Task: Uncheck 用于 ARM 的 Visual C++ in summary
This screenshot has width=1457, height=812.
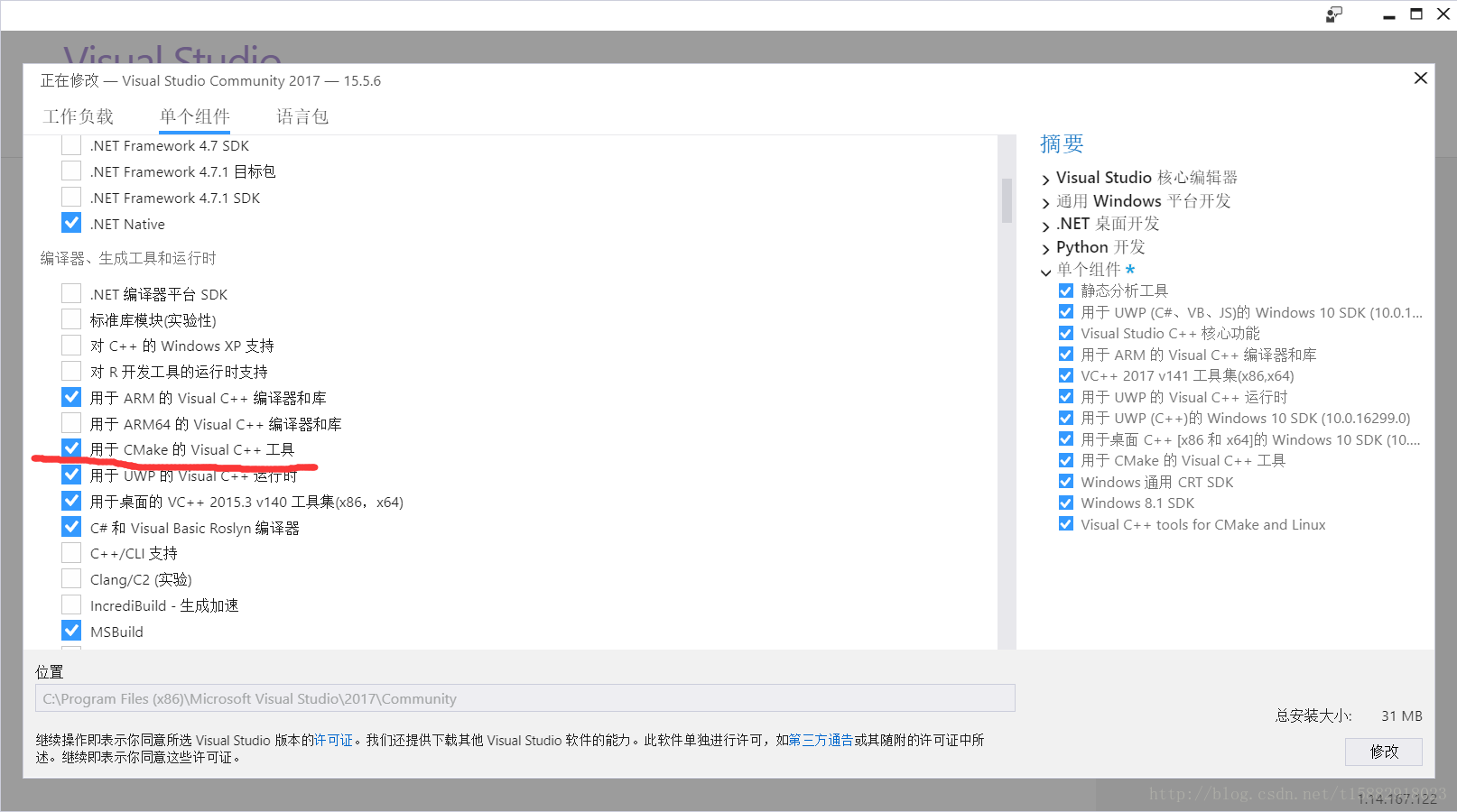Action: [x=1066, y=355]
